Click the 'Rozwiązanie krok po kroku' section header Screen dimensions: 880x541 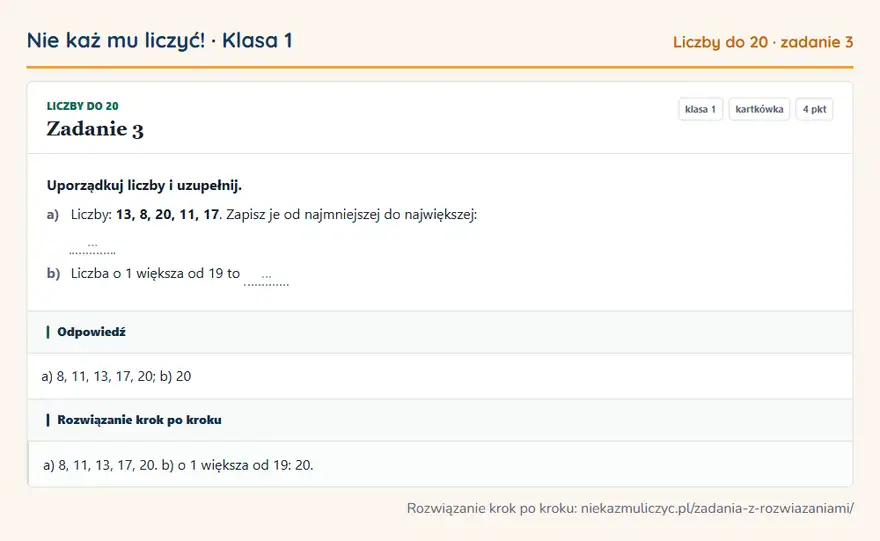point(440,420)
